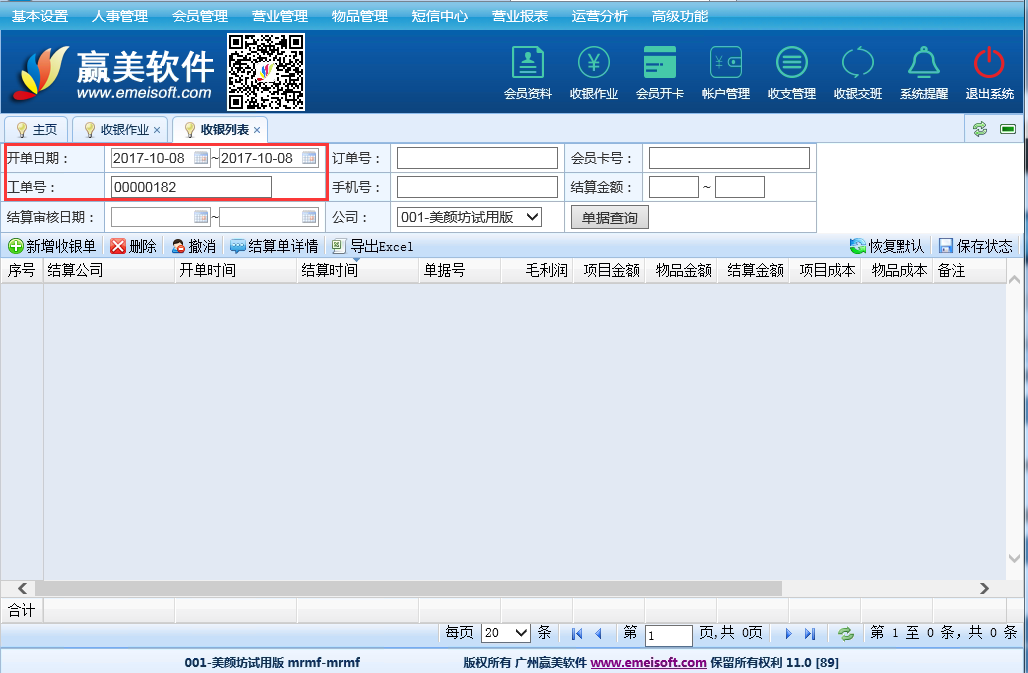Viewport: 1028px width, 673px height.
Task: Close the 收银列表 tab
Action: point(257,130)
